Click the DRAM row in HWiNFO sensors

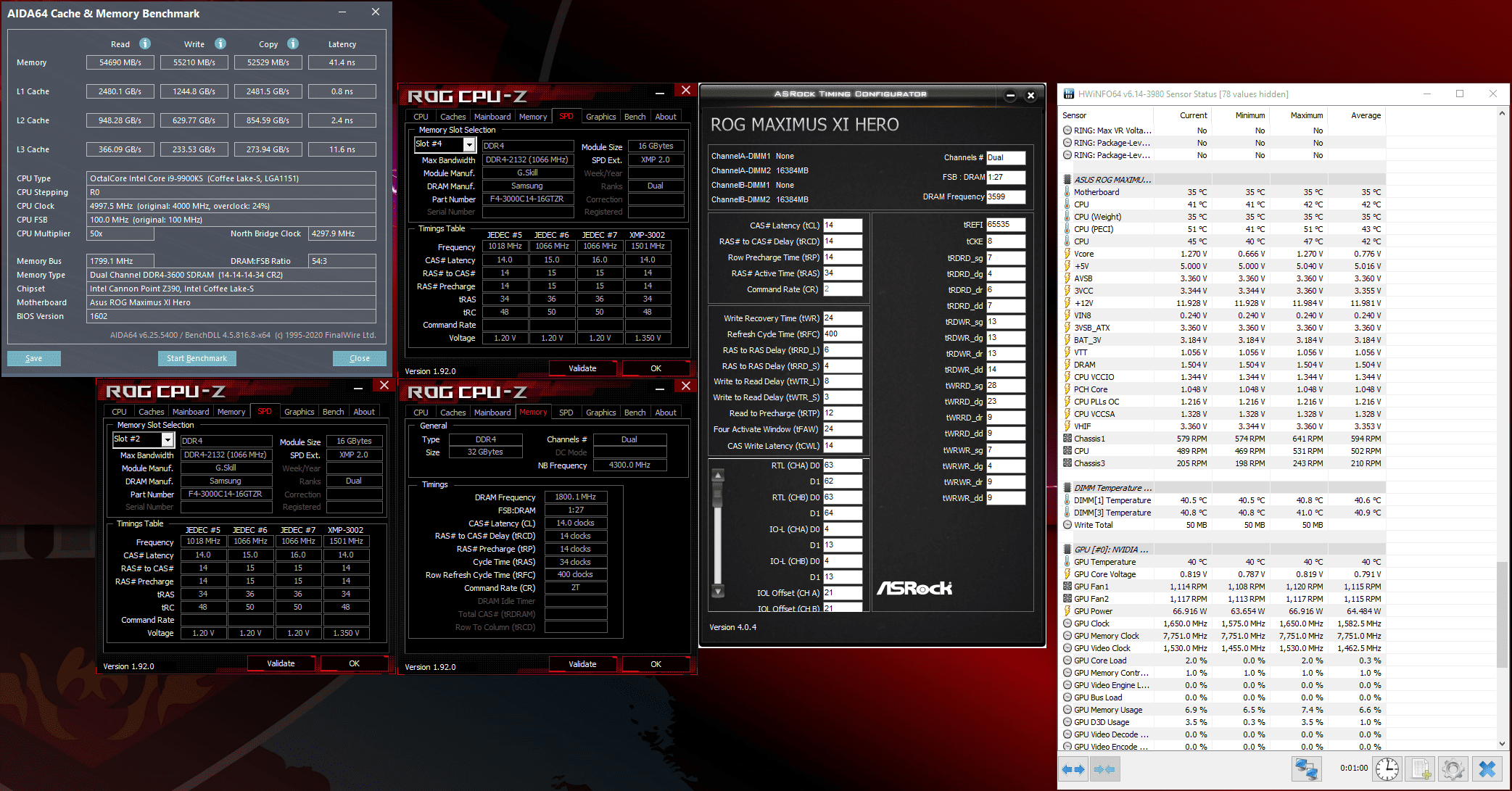point(1223,365)
